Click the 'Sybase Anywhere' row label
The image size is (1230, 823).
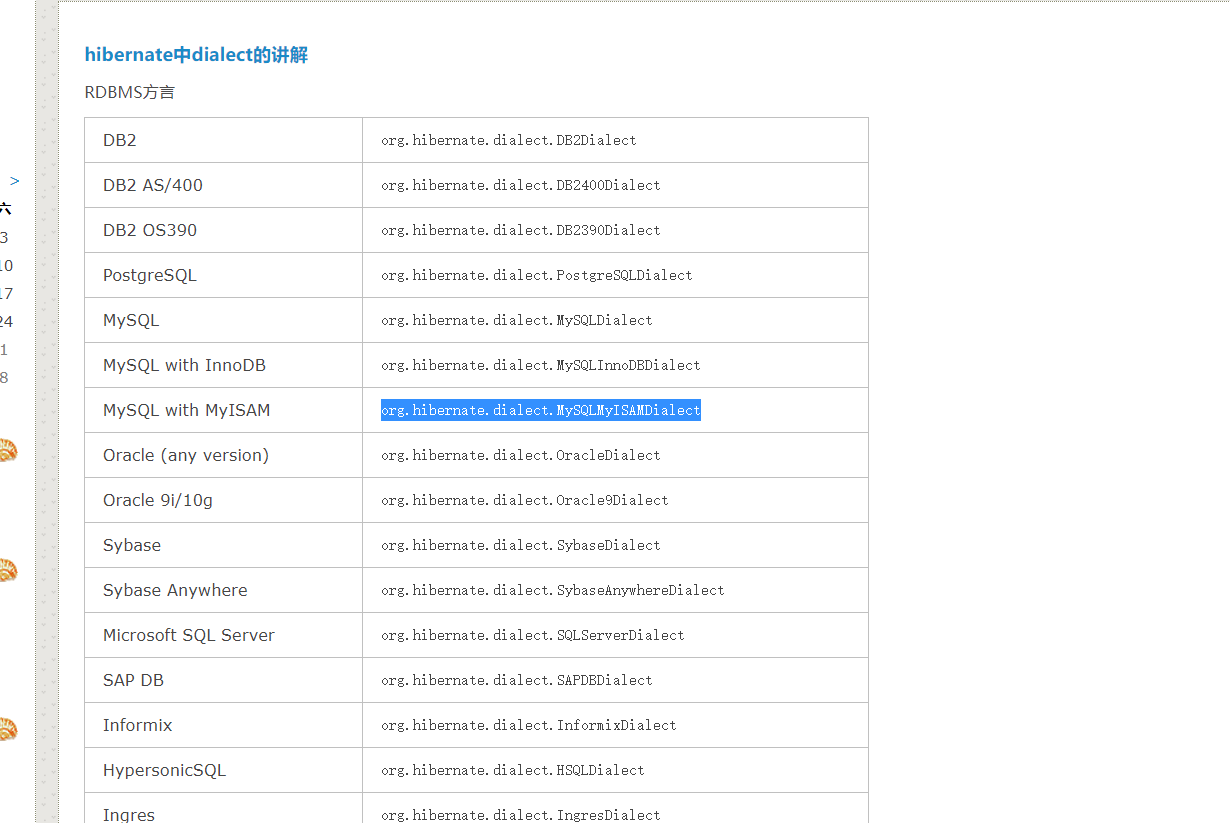(174, 589)
